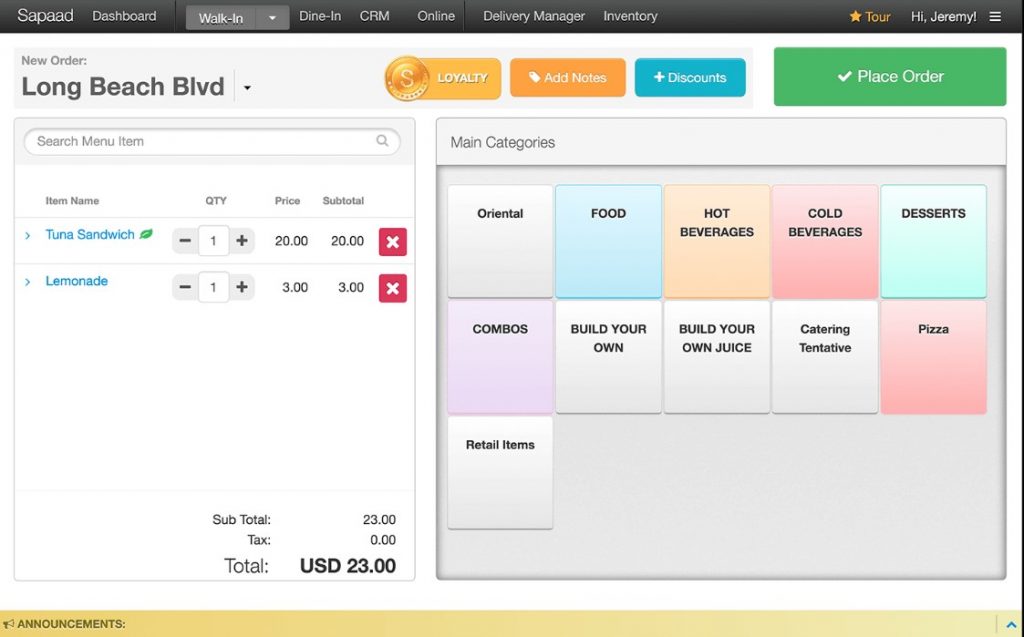1024x637 pixels.
Task: Click the Tax value 0.00
Action: [x=383, y=540]
